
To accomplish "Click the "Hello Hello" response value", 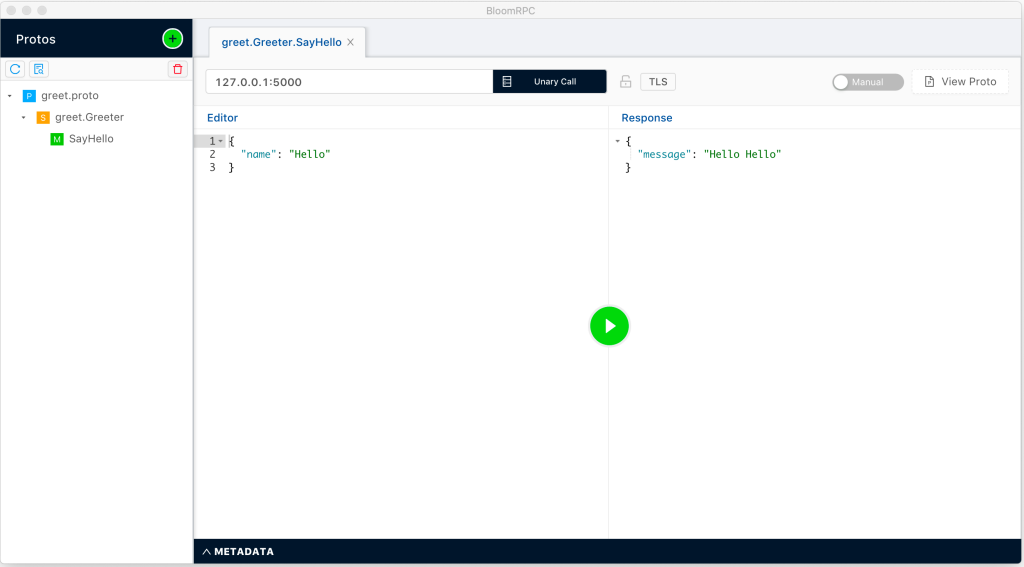I will 743,154.
